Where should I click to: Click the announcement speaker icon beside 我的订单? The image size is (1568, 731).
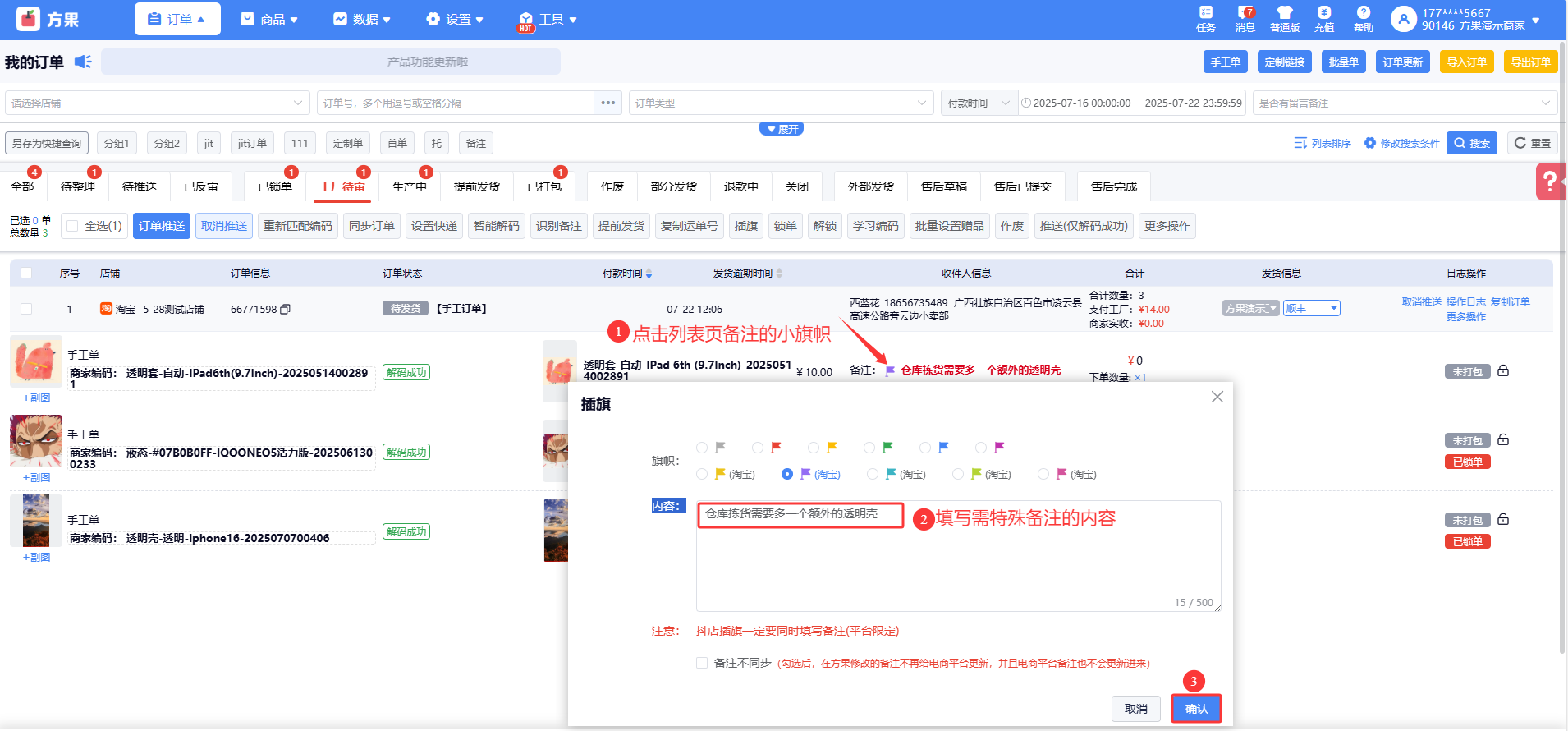[x=83, y=62]
